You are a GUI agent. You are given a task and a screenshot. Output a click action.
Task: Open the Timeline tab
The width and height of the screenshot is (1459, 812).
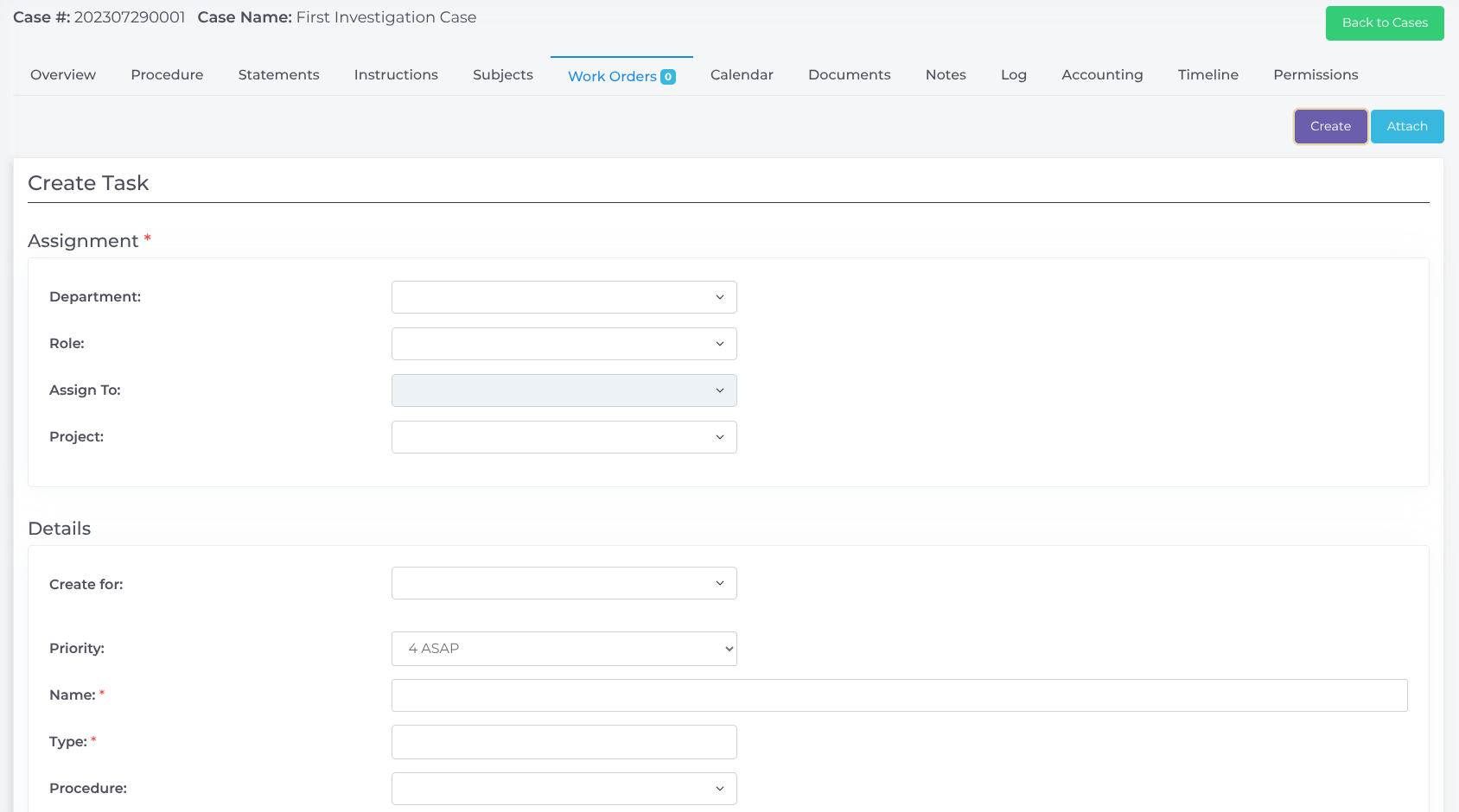1207,75
